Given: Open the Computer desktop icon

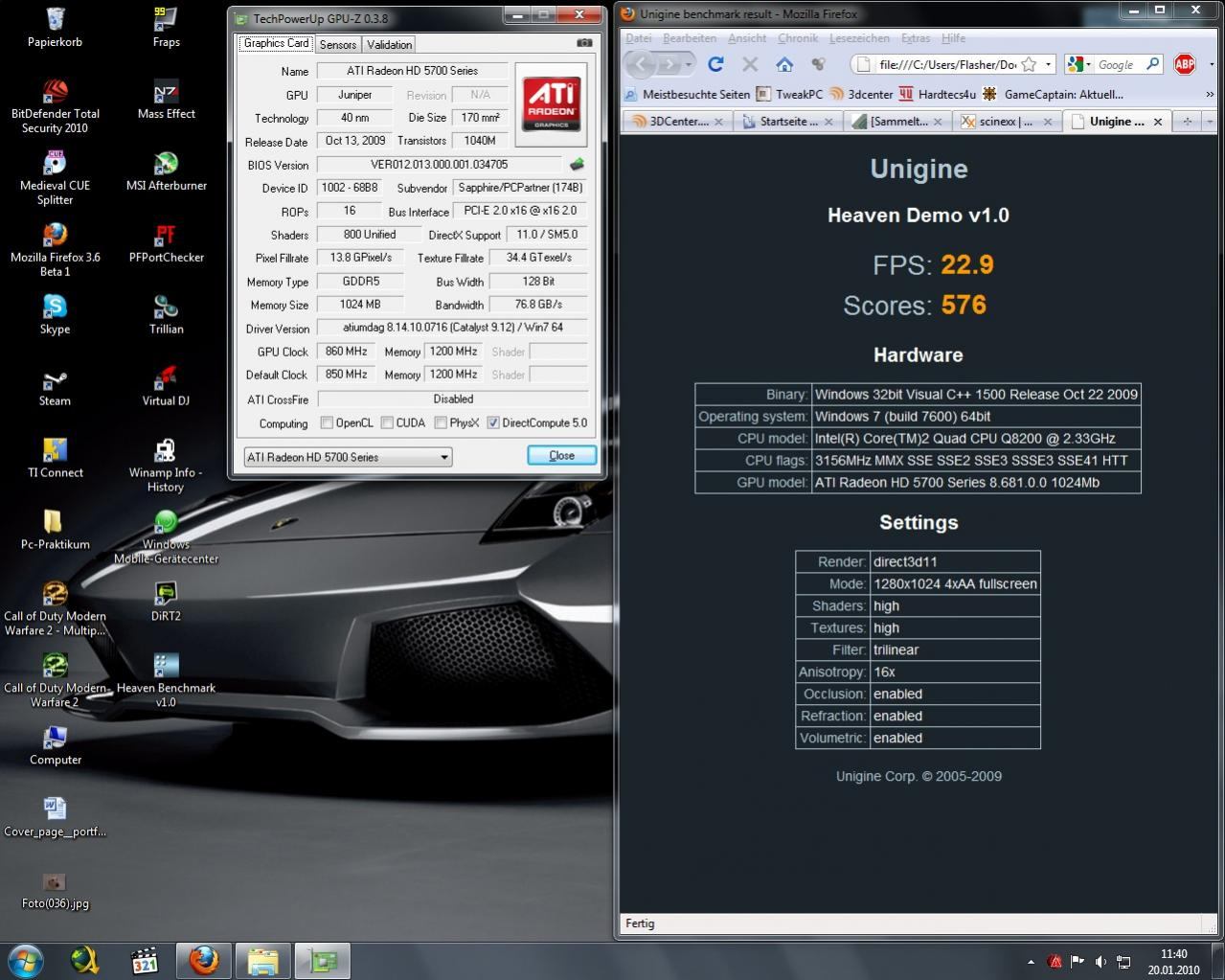Looking at the screenshot, I should [55, 745].
